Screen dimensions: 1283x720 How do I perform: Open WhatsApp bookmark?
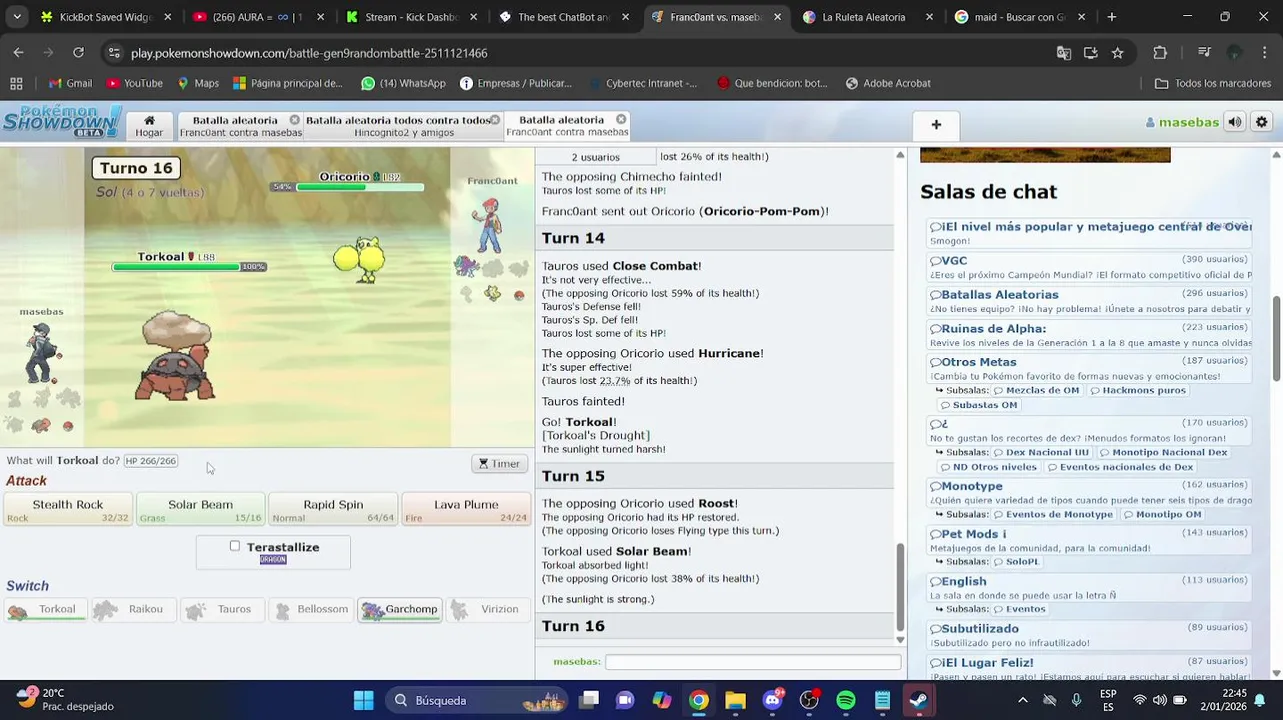point(403,83)
